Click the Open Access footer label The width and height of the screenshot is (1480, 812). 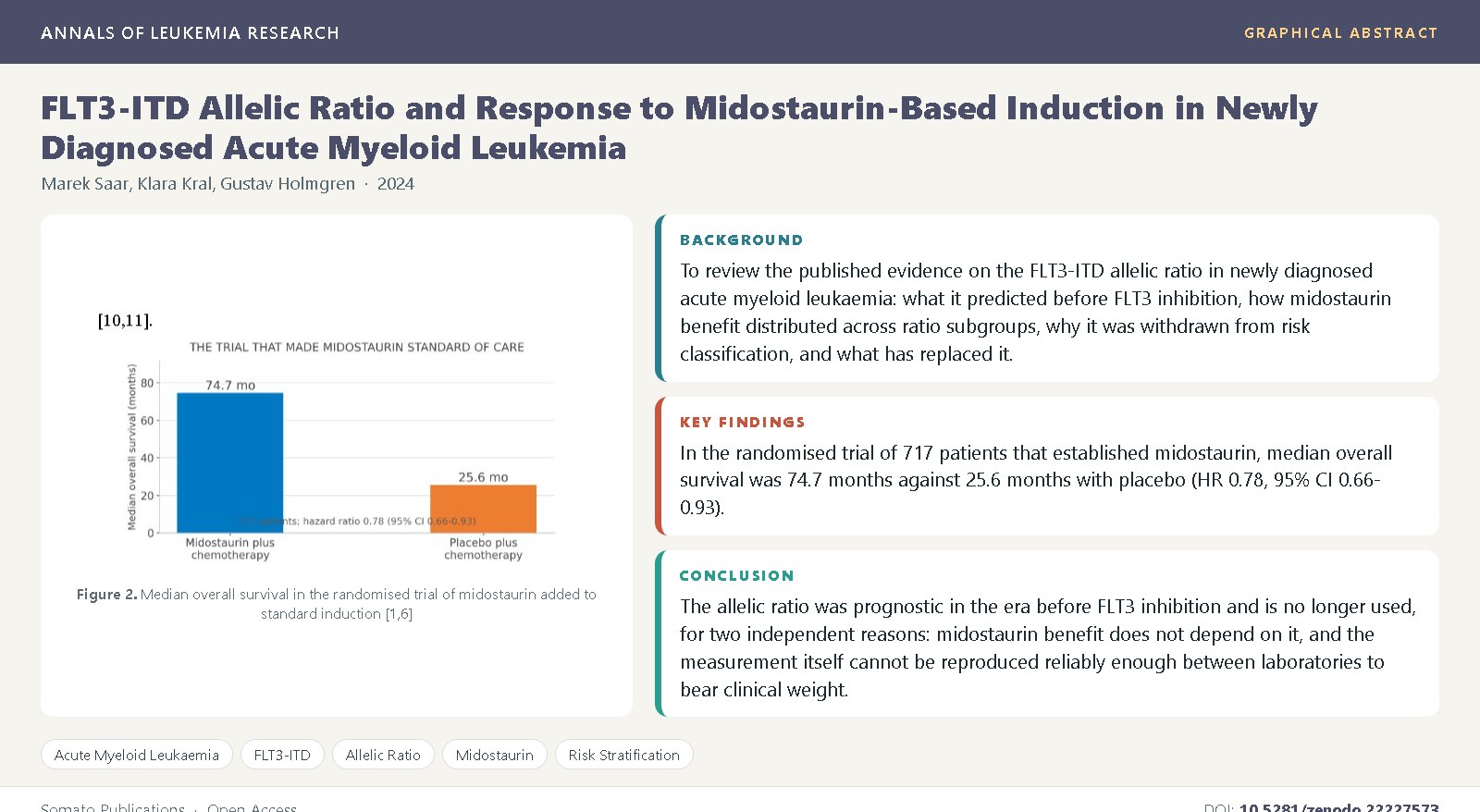pyautogui.click(x=252, y=807)
